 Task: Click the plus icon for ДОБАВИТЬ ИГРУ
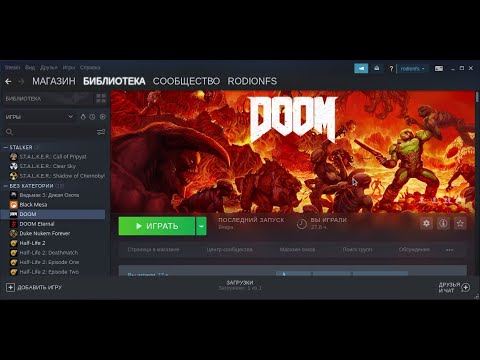tap(10, 287)
